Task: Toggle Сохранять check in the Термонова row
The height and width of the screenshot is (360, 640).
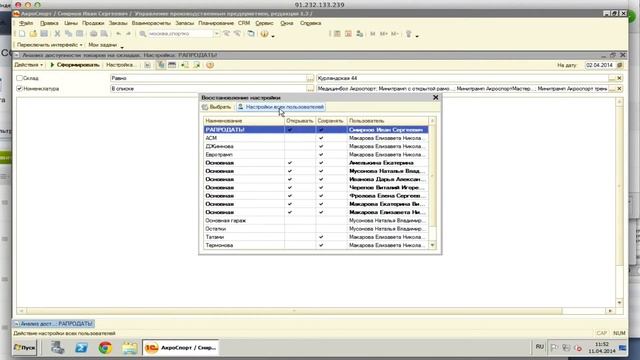Action: (x=321, y=245)
